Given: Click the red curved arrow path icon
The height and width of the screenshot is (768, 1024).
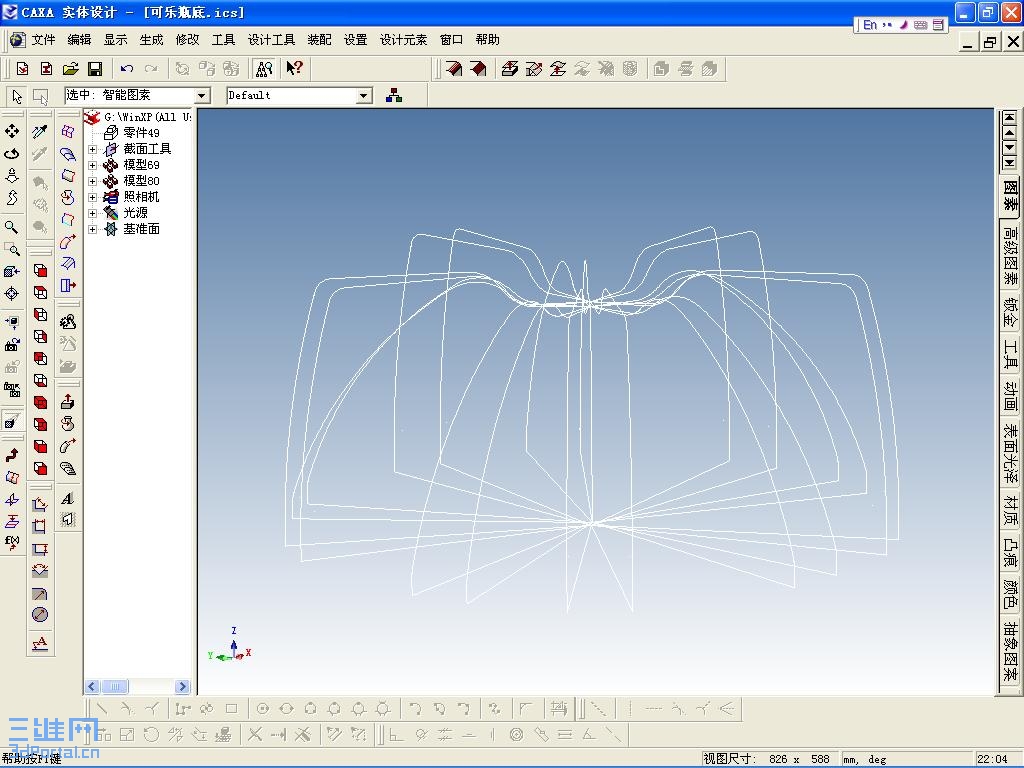Looking at the screenshot, I should 12,455.
